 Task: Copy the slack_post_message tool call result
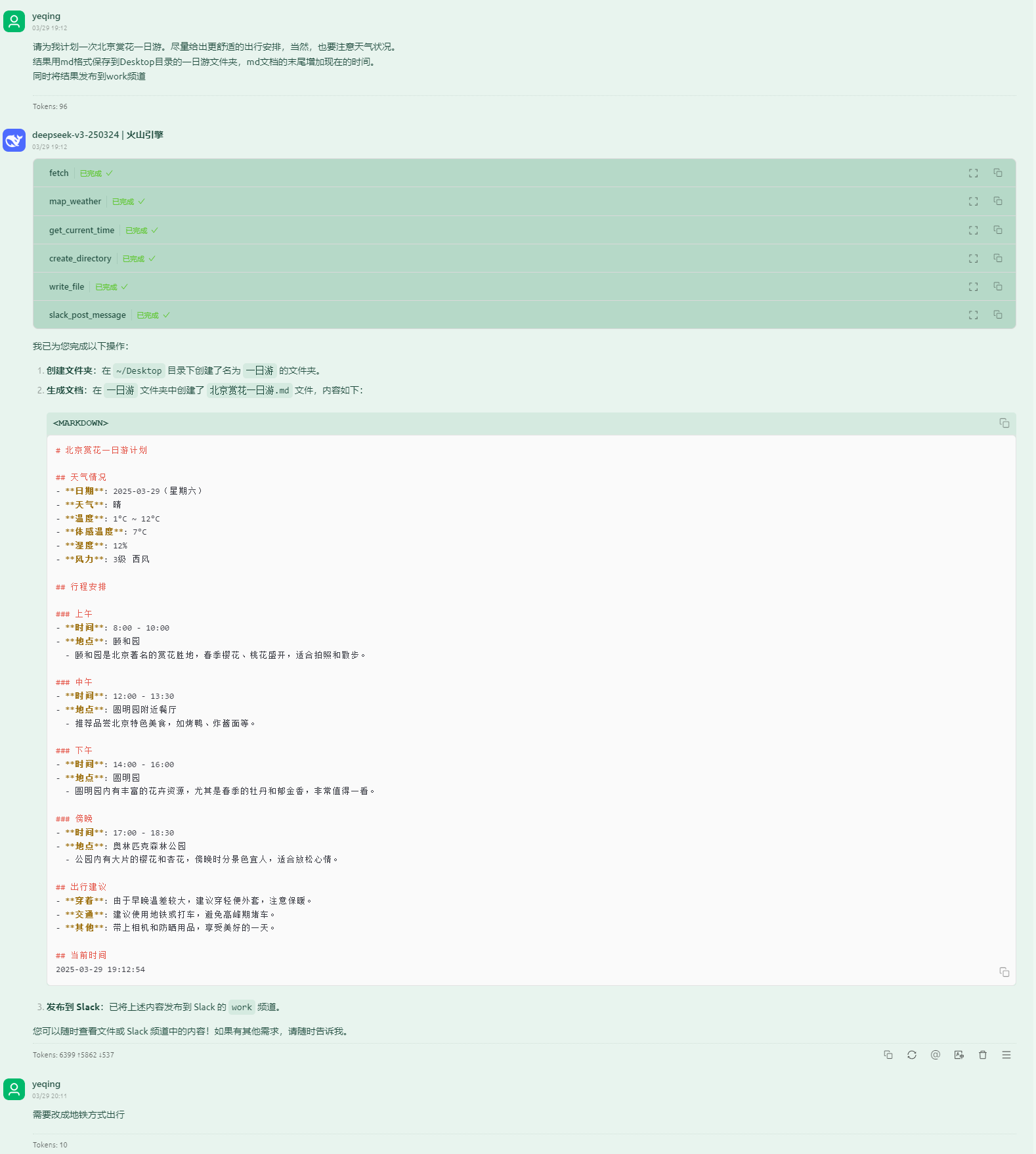[997, 315]
